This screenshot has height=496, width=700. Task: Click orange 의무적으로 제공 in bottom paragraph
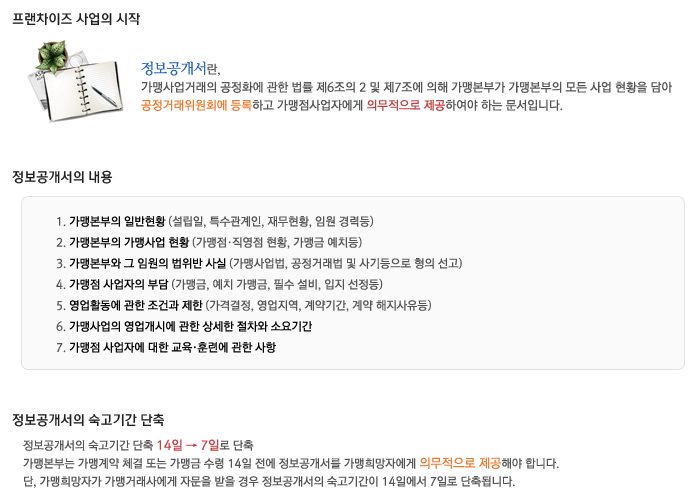[x=460, y=463]
